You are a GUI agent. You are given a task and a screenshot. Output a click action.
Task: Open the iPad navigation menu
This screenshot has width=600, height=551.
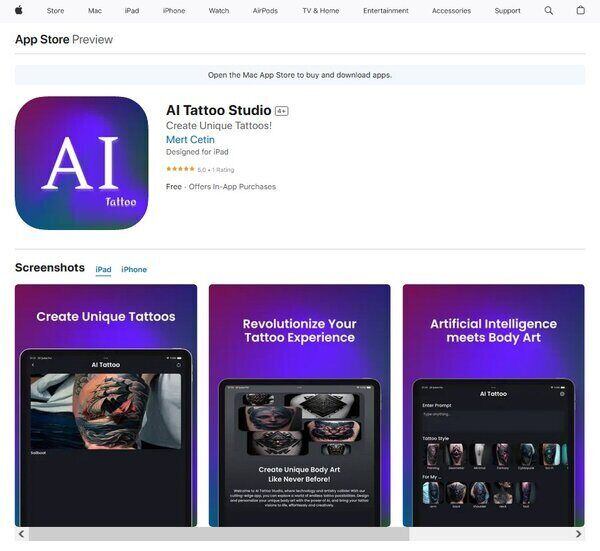click(132, 11)
